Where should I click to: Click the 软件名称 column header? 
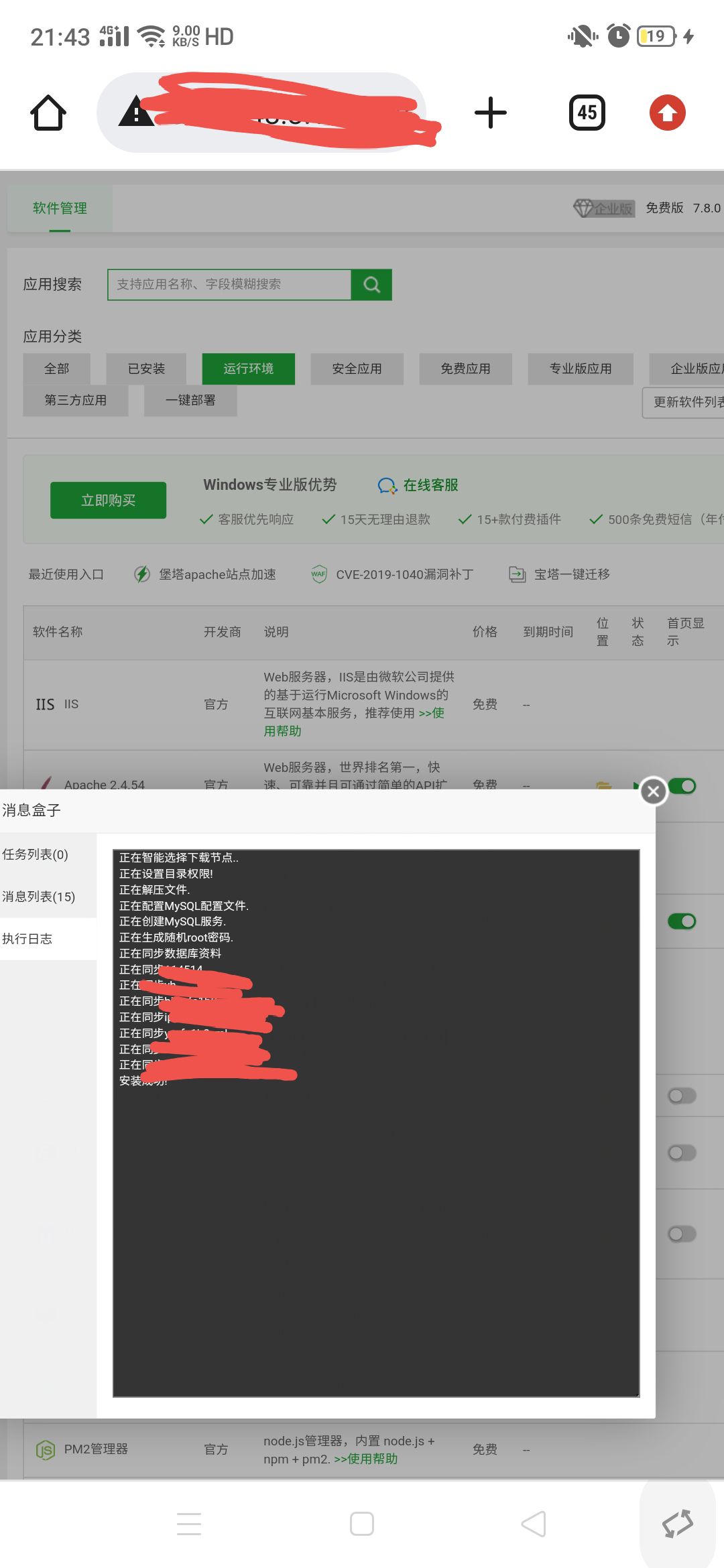coord(58,632)
